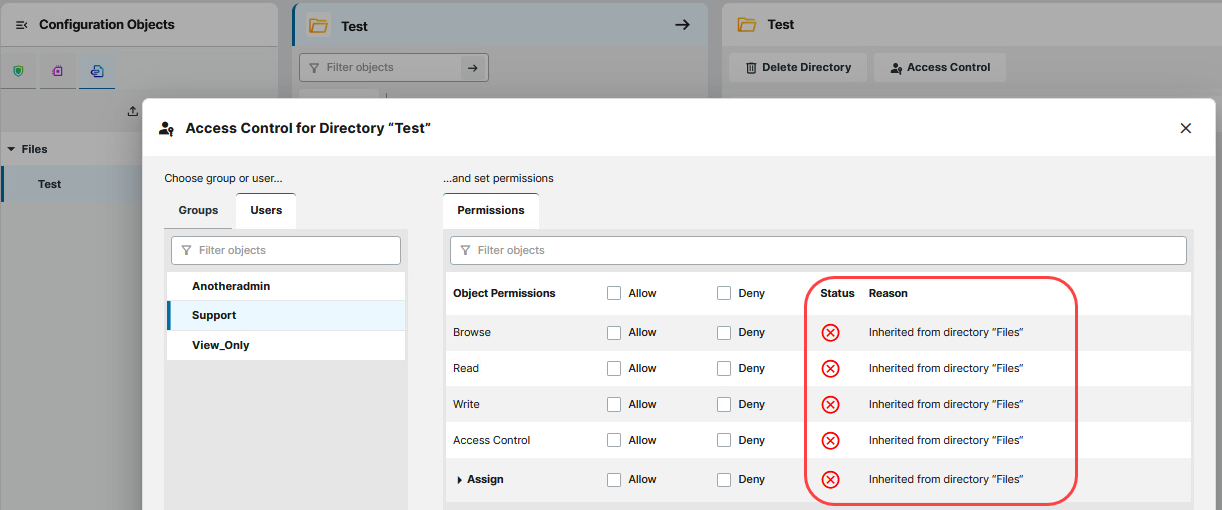The image size is (1222, 510).
Task: Close the Access Control dialog
Action: pyautogui.click(x=1186, y=128)
